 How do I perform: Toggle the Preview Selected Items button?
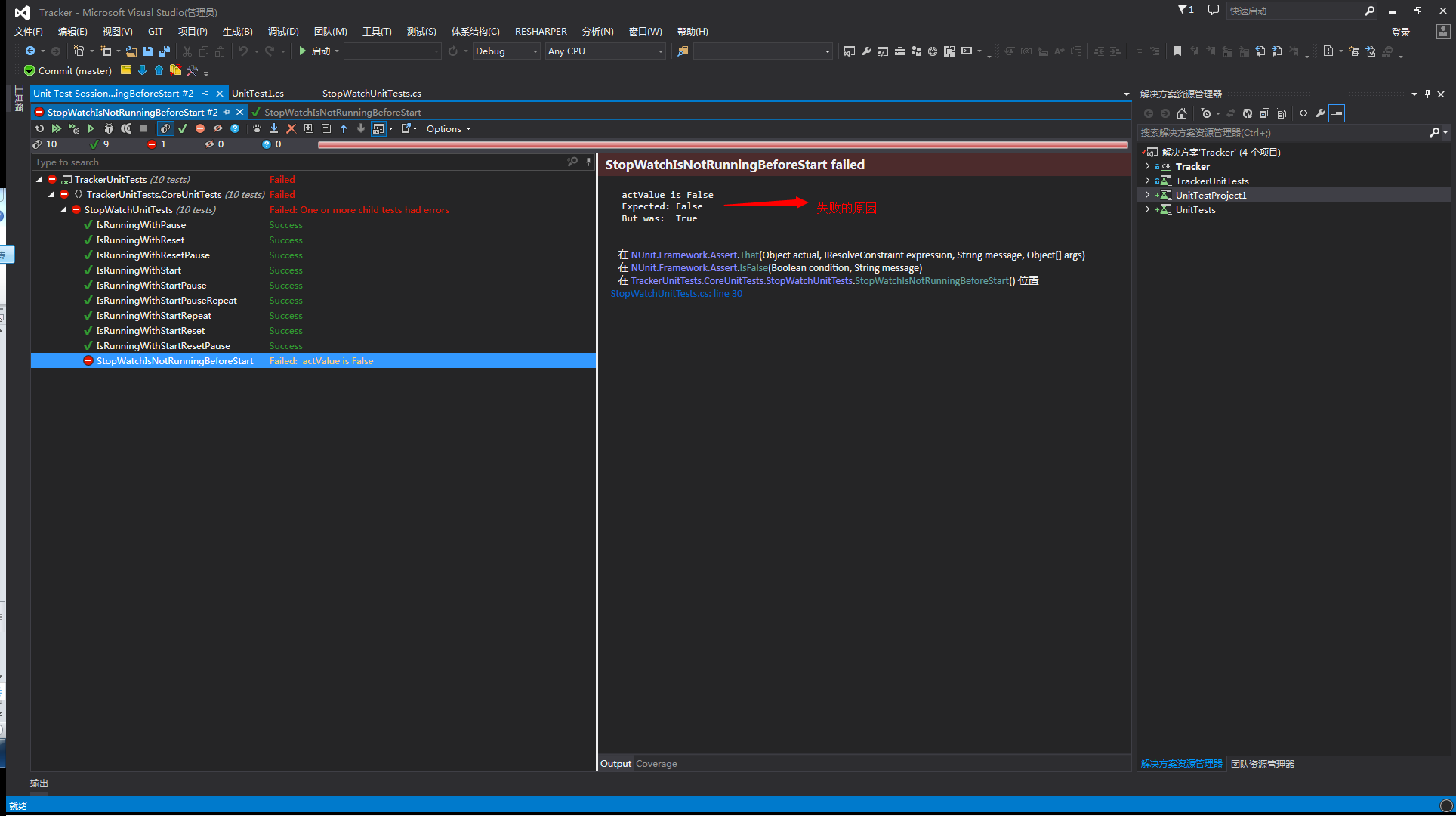(1337, 113)
